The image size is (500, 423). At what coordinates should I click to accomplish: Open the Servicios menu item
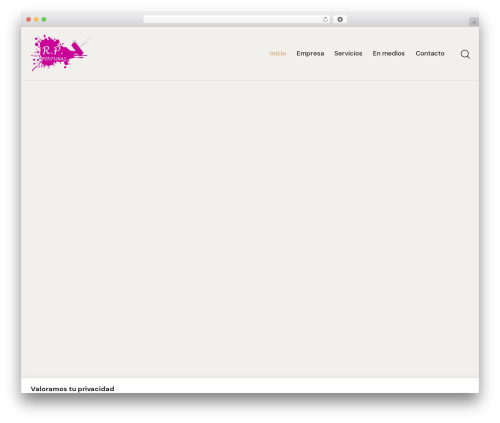point(348,53)
